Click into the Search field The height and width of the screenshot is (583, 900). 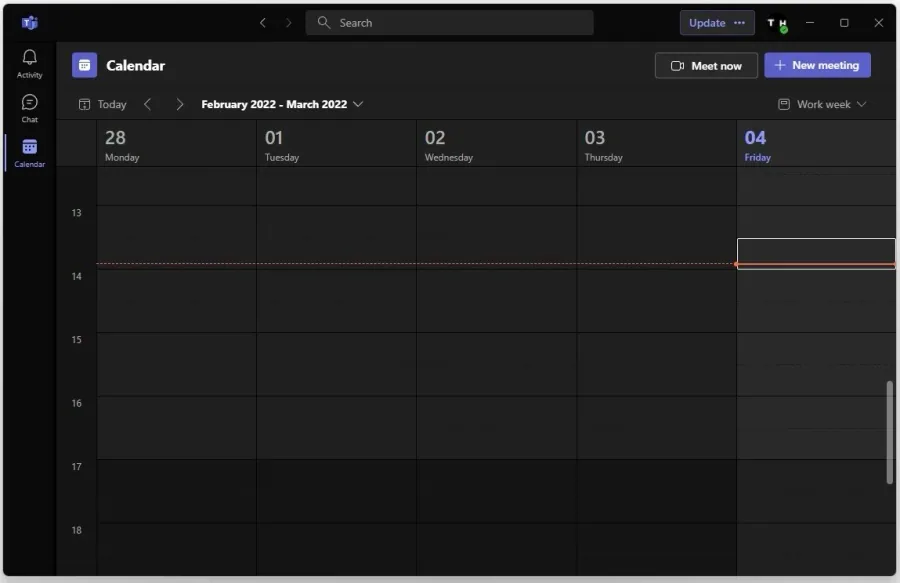[449, 22]
